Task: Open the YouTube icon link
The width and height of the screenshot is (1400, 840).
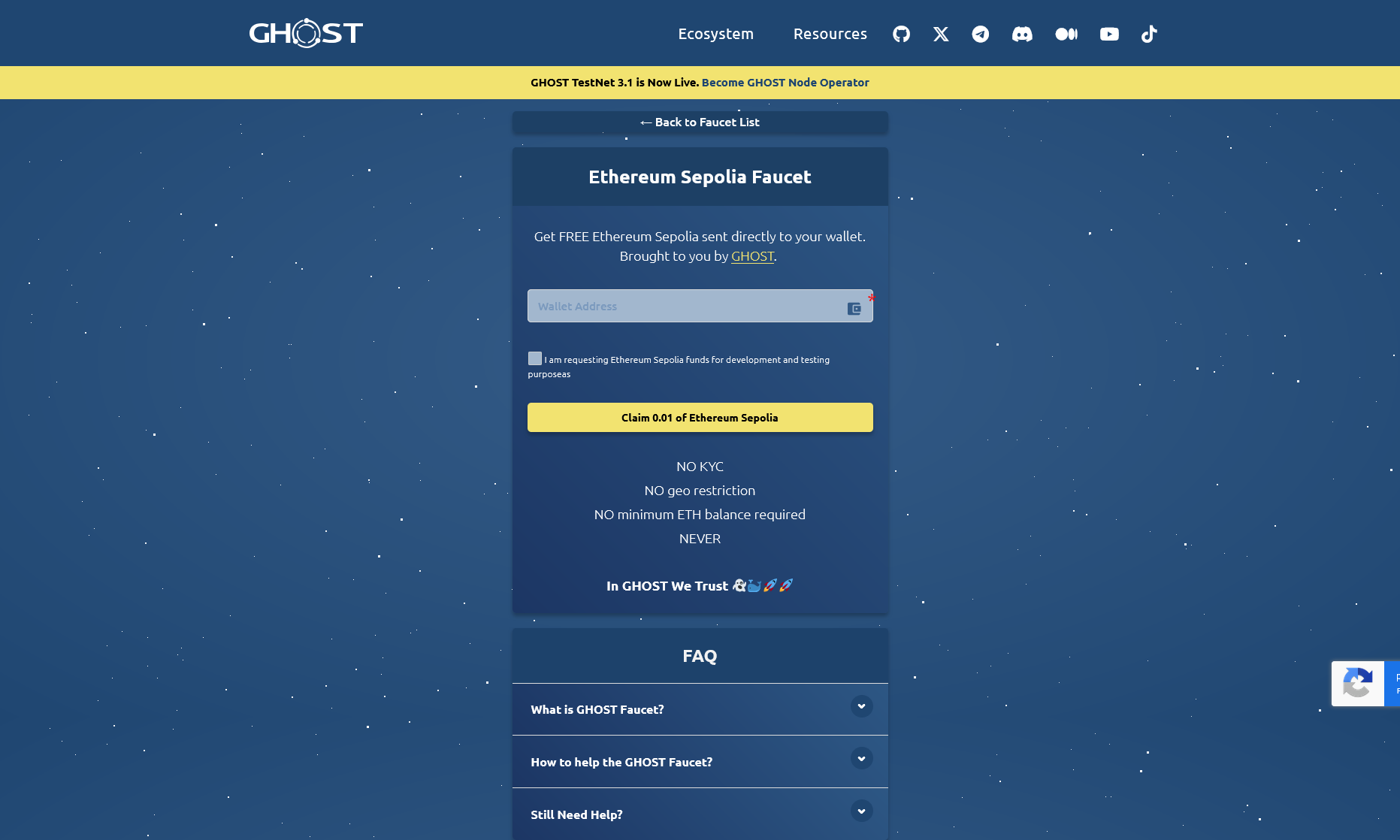Action: click(1109, 34)
